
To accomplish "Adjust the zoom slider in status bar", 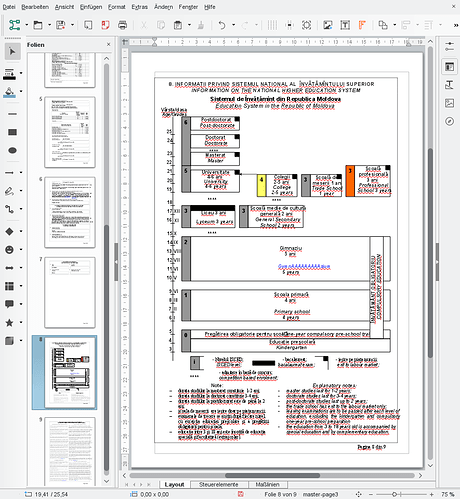I will click(394, 494).
